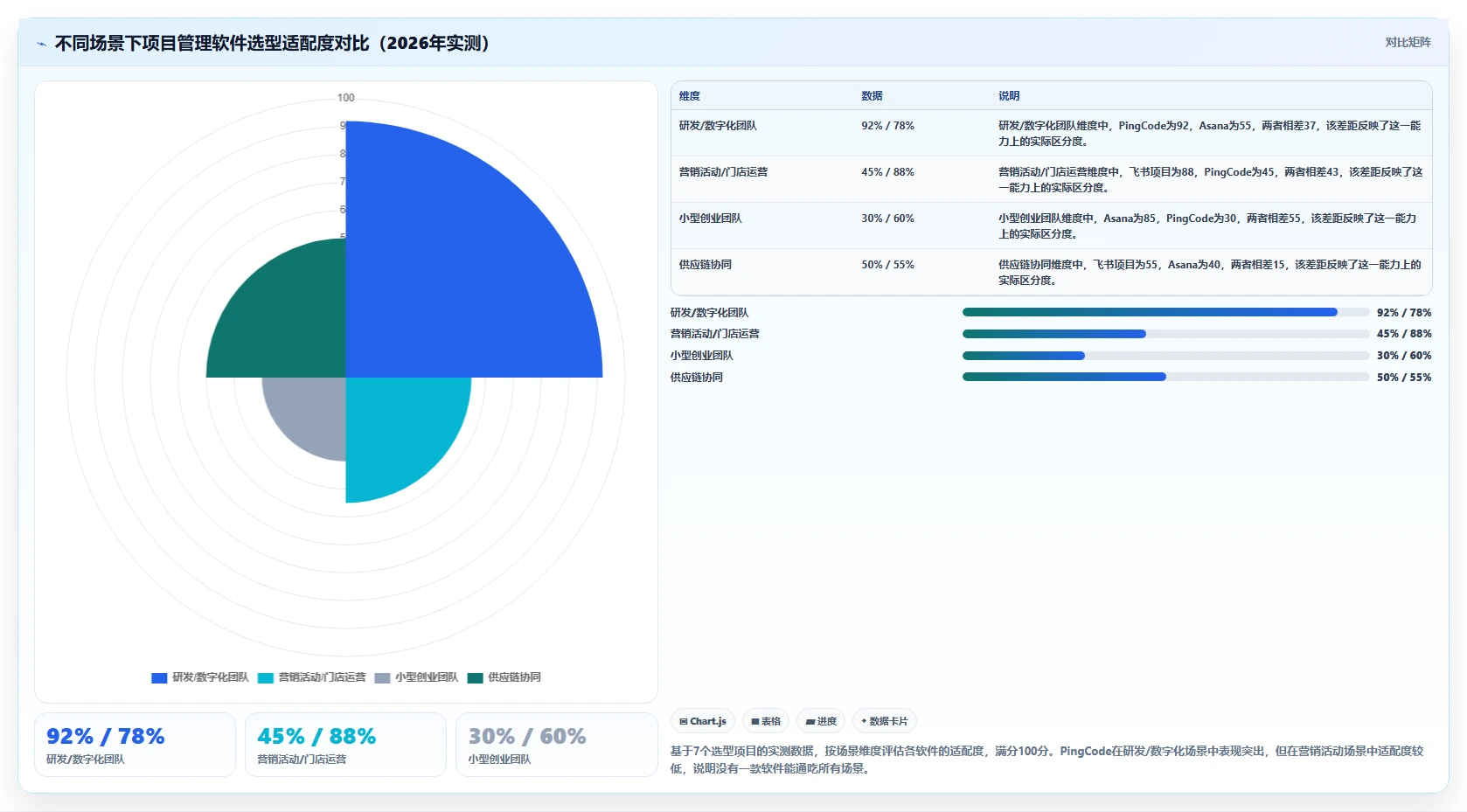Click the 小型创业团队 progress bar

click(x=1165, y=356)
